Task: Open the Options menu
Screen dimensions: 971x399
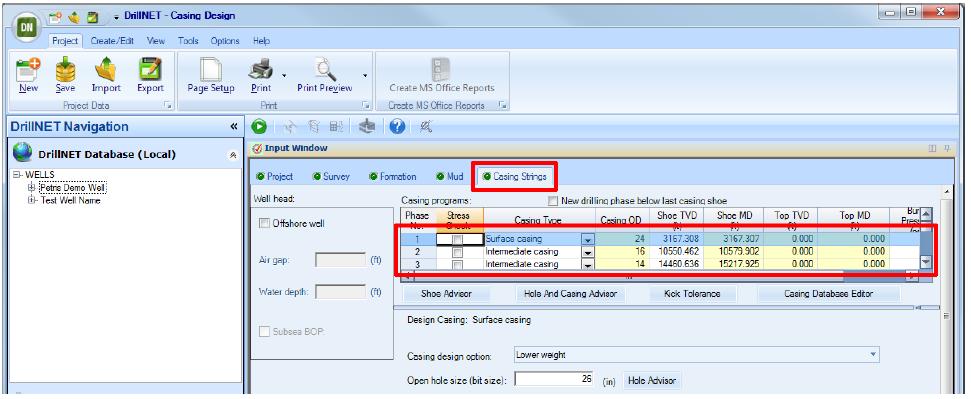Action: coord(225,41)
